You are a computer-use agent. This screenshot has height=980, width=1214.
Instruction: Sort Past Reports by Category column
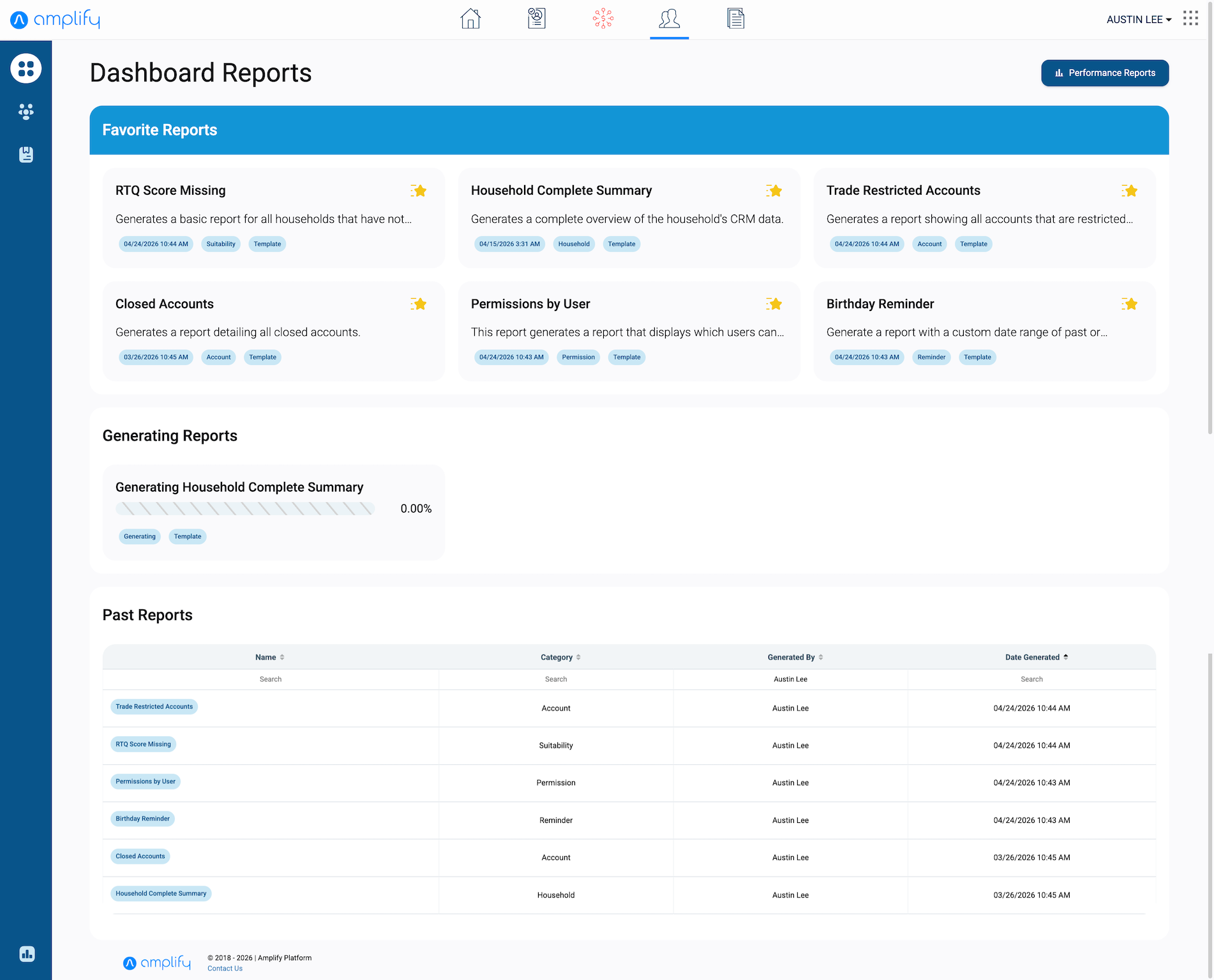(560, 657)
